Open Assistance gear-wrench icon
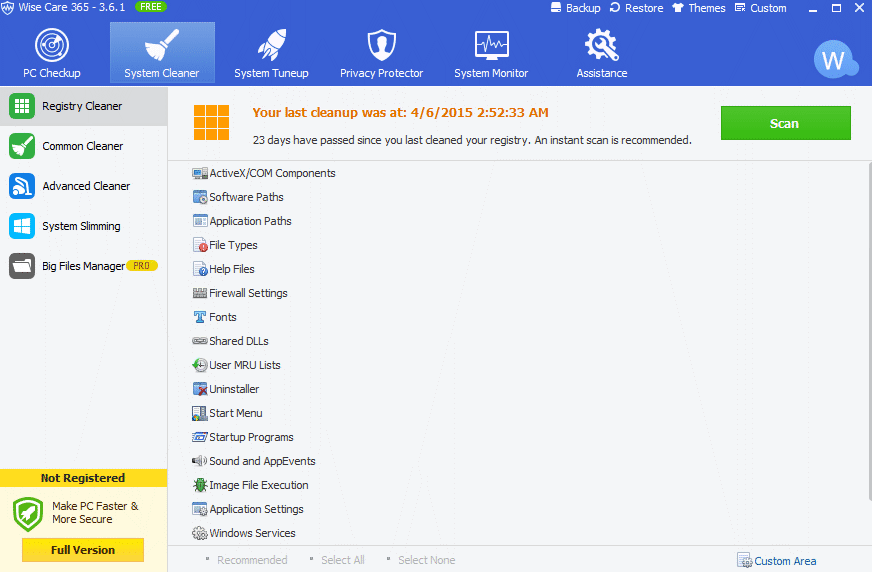Image resolution: width=872 pixels, height=572 pixels. (602, 44)
